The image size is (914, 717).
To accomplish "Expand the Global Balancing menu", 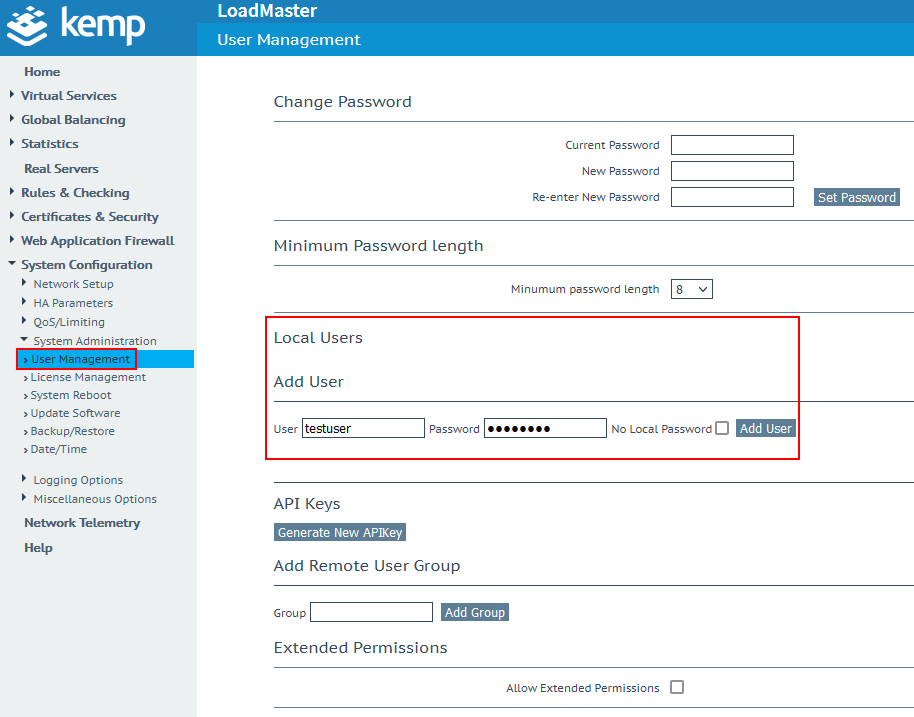I will click(x=73, y=120).
